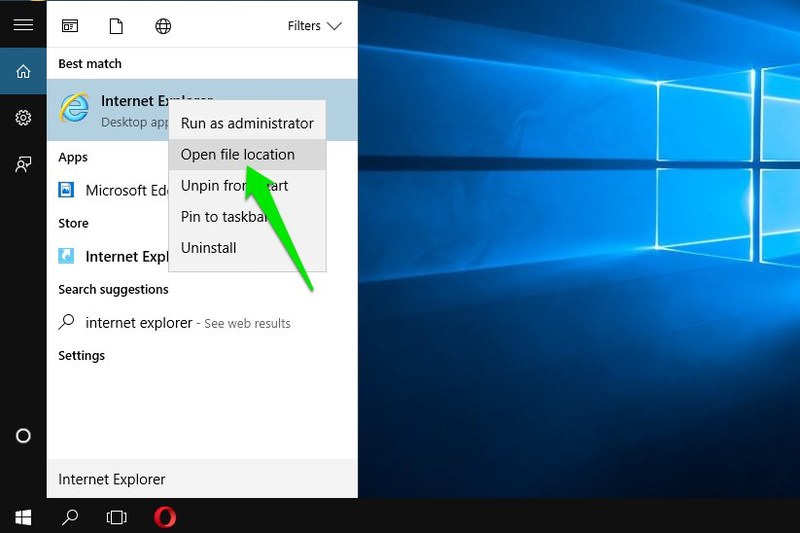Image resolution: width=800 pixels, height=533 pixels.
Task: Select Uninstall from context menu
Action: (x=247, y=248)
